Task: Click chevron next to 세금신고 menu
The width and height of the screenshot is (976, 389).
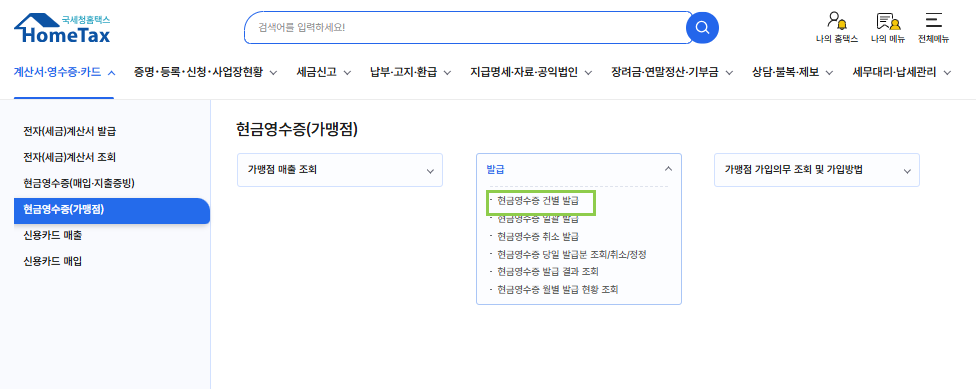Action: pos(347,73)
